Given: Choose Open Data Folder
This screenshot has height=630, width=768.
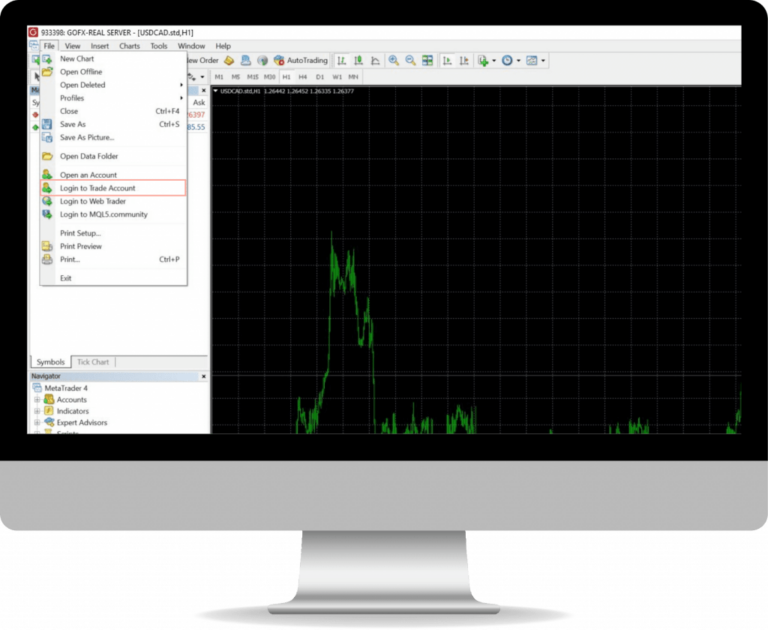Looking at the screenshot, I should tap(113, 156).
